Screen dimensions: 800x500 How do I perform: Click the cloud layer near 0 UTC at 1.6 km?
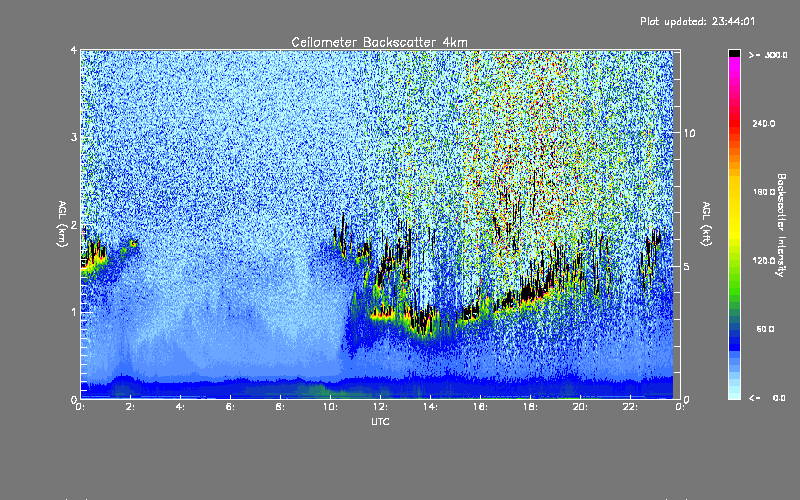click(x=93, y=259)
